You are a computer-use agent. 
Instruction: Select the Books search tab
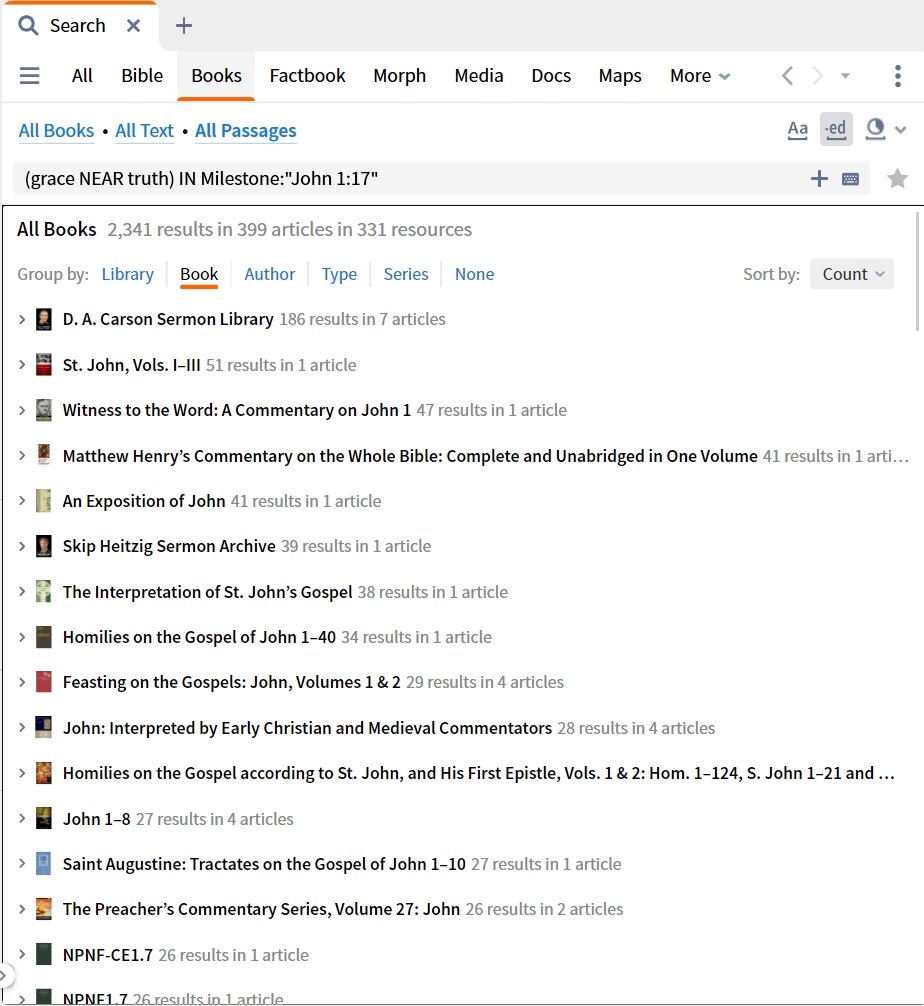click(x=216, y=76)
